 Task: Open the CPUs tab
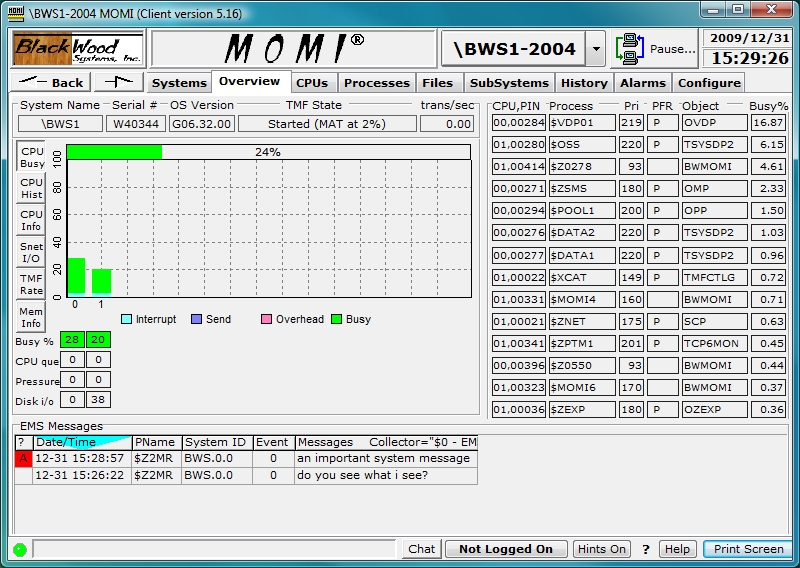click(x=312, y=83)
